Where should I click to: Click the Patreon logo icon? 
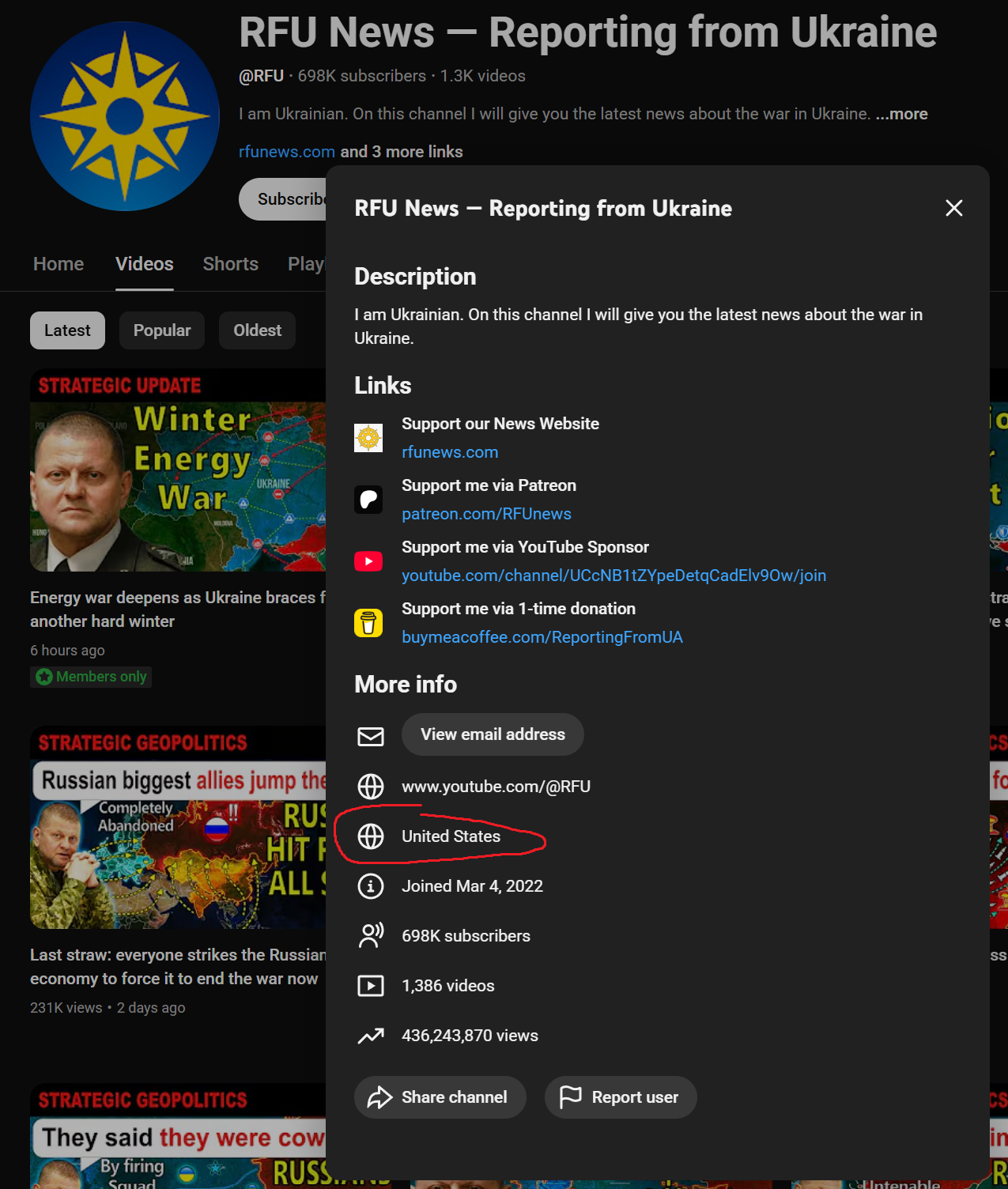point(368,499)
